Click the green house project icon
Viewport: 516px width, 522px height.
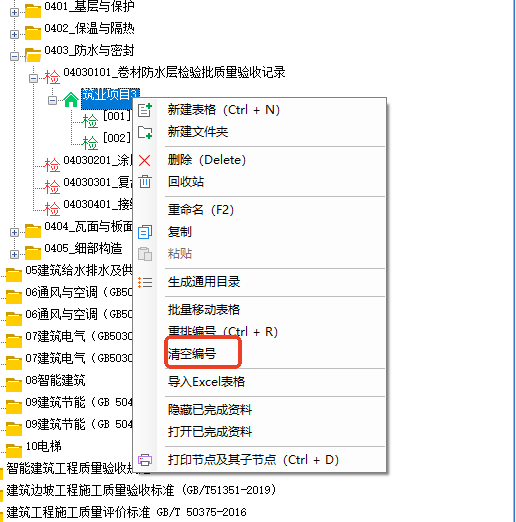(71, 100)
